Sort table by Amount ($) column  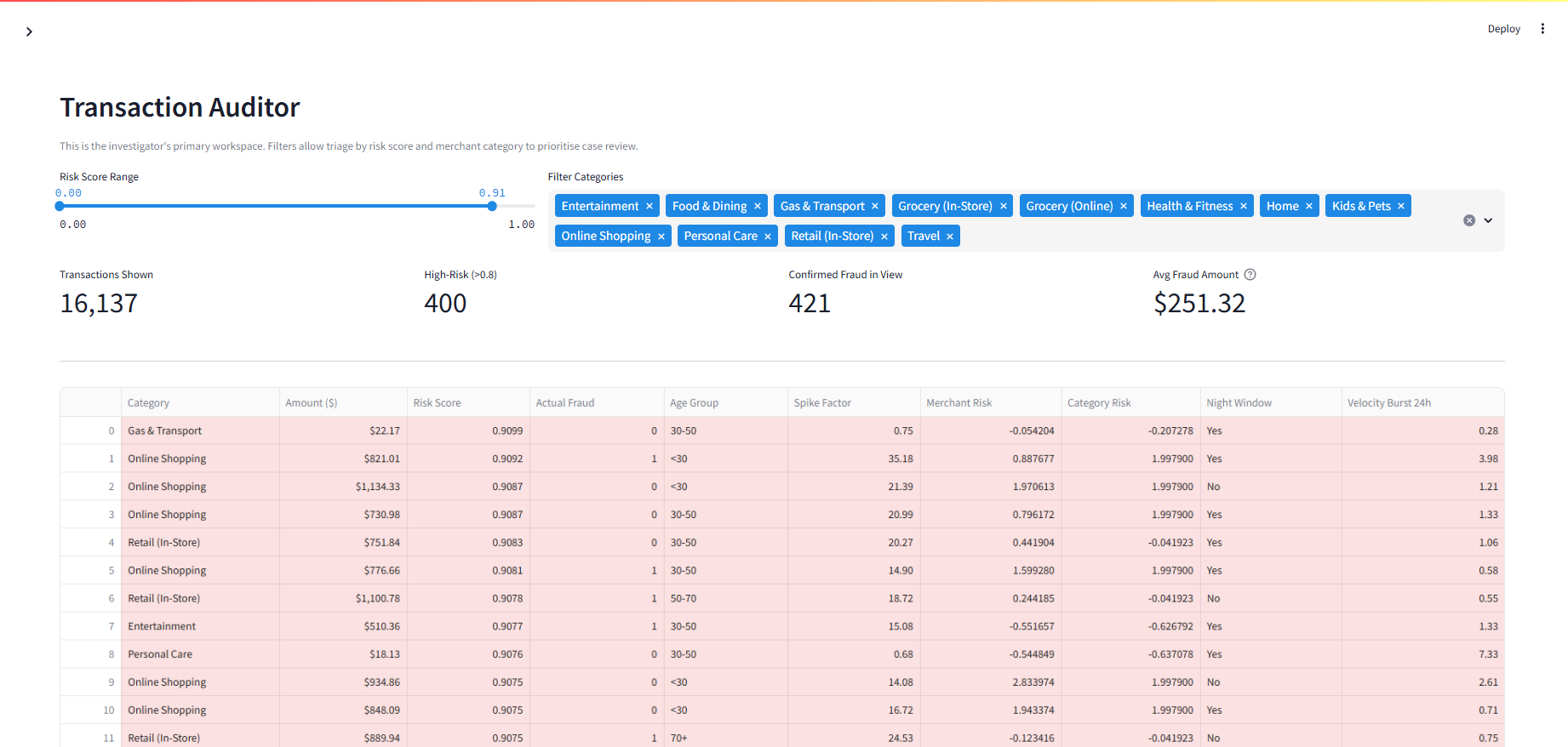(x=343, y=402)
